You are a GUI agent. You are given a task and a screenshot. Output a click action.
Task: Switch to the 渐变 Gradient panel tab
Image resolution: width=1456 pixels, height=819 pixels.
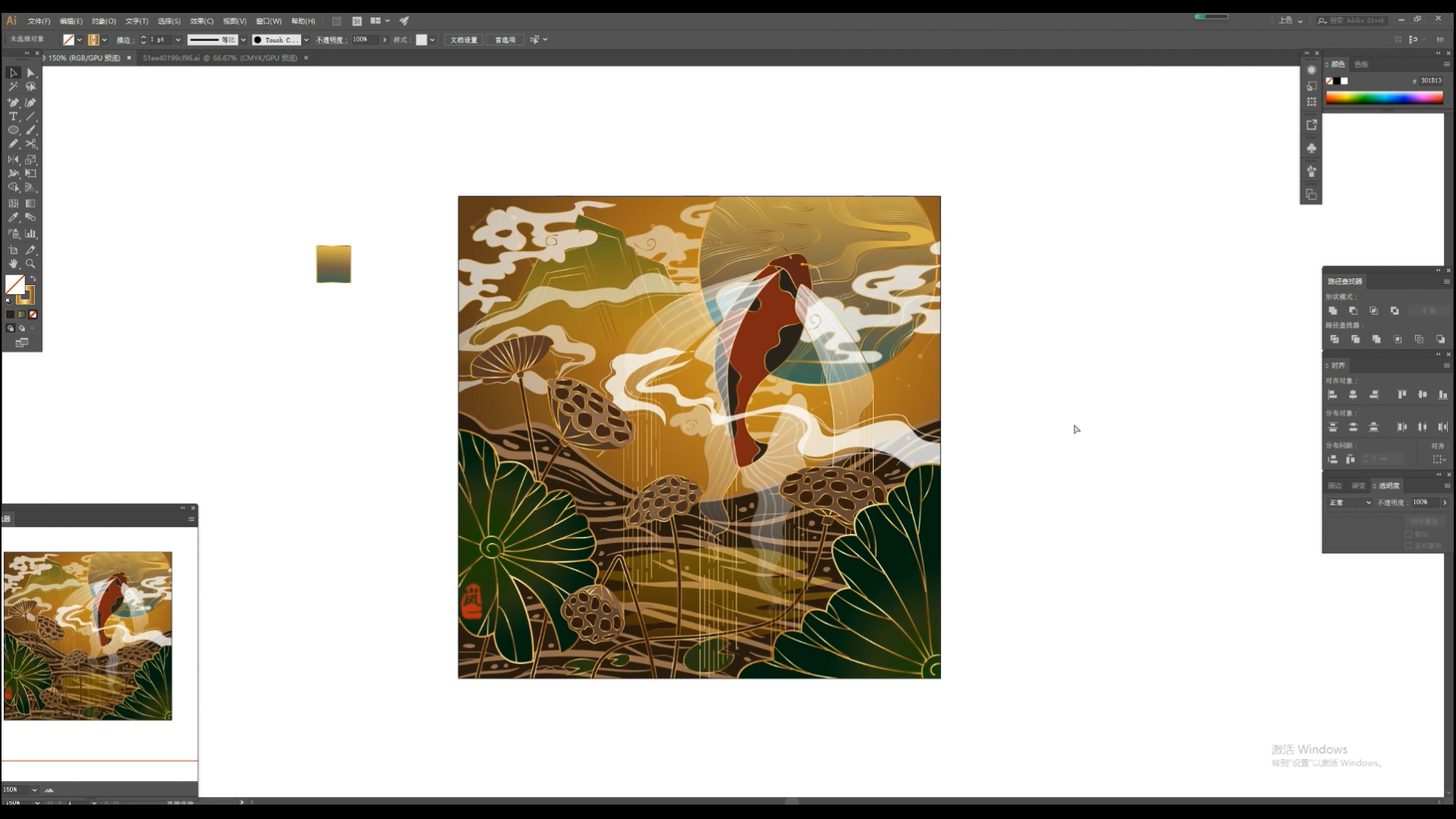1358,485
